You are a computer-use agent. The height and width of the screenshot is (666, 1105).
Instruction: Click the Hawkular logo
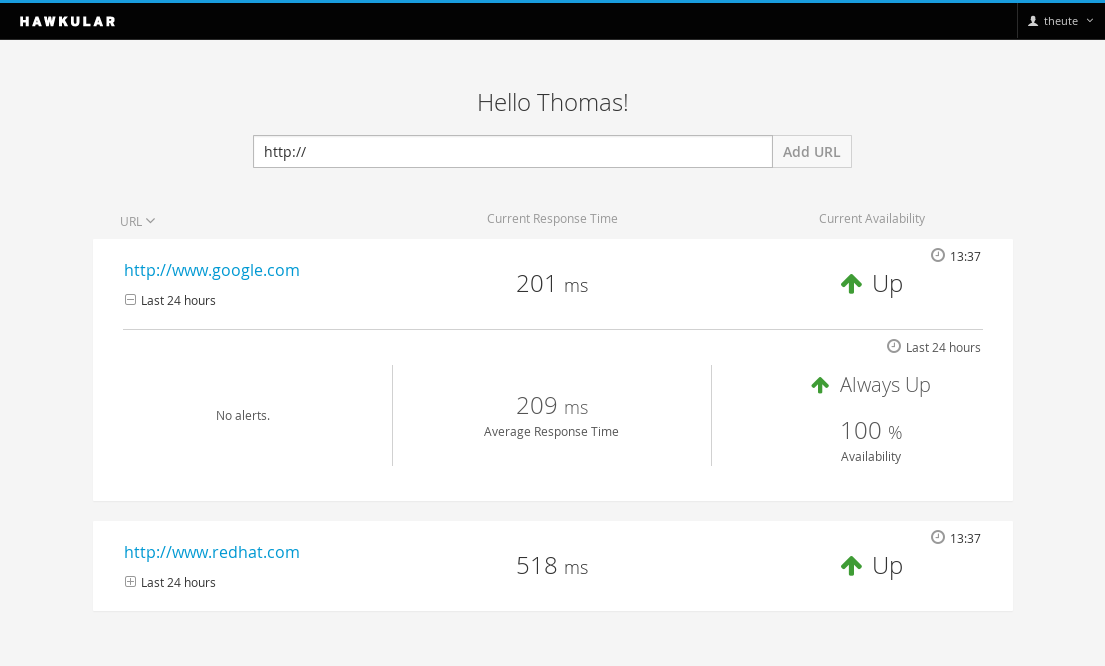pyautogui.click(x=68, y=21)
